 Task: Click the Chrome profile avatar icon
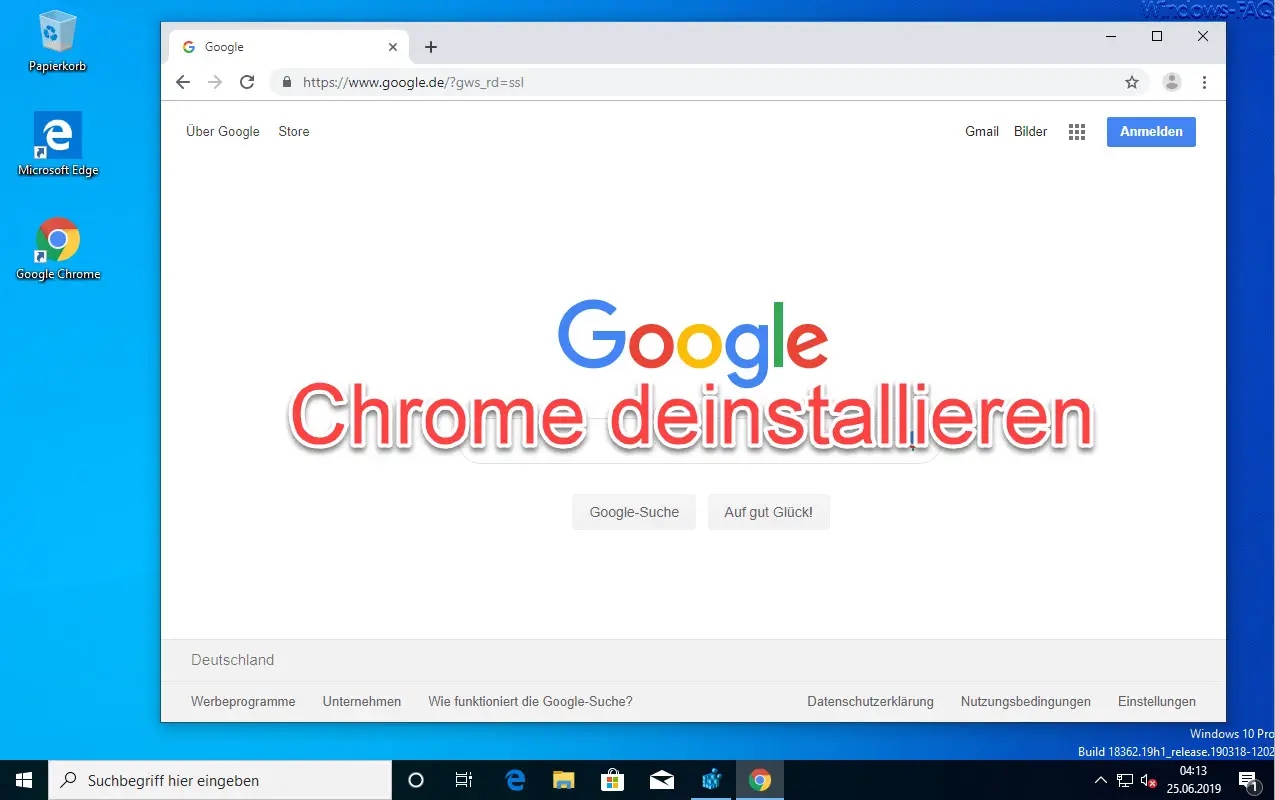1171,82
